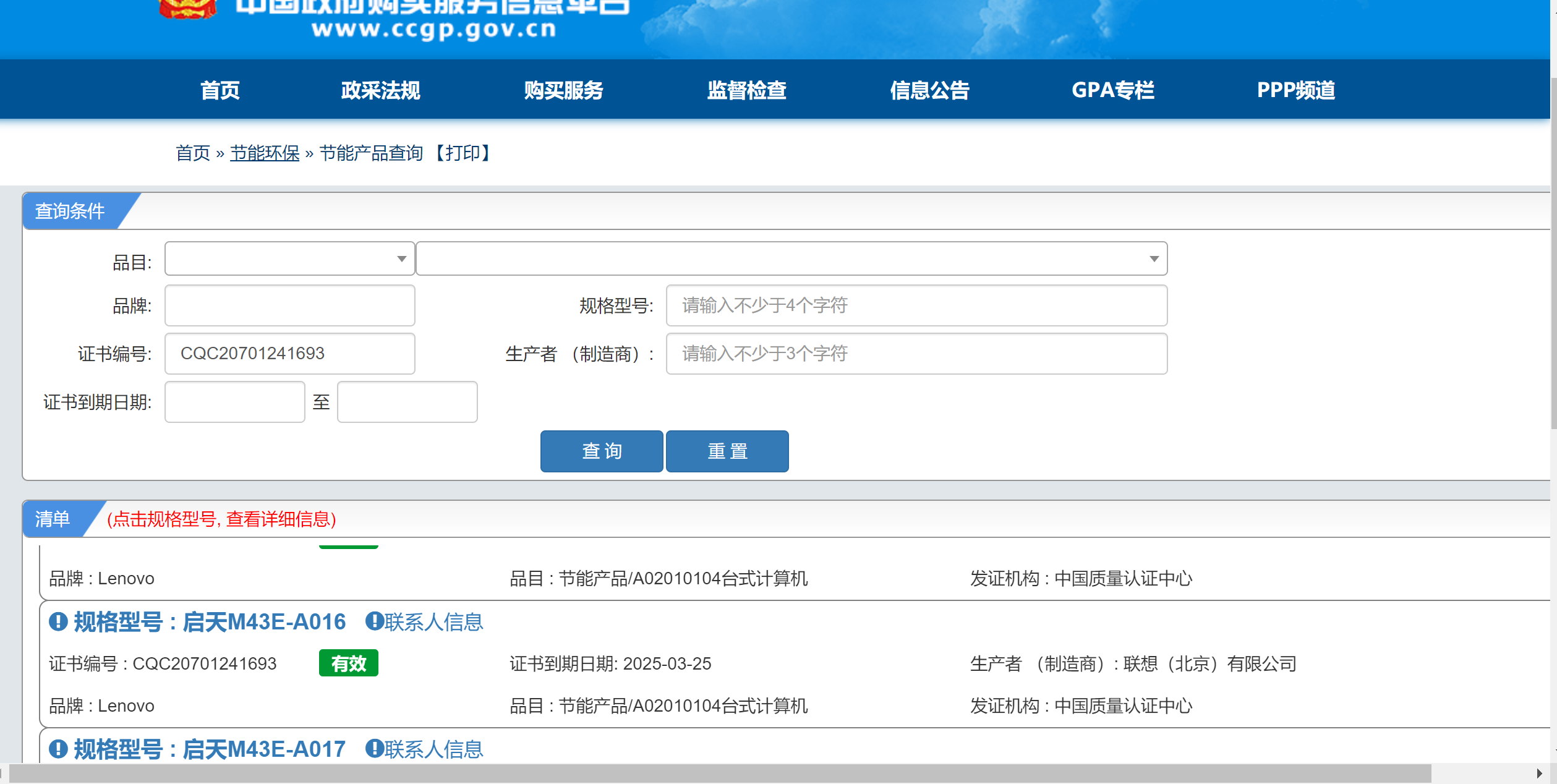The image size is (1557, 784).
Task: Click the 节能环保 breadcrumb link
Action: pyautogui.click(x=265, y=153)
